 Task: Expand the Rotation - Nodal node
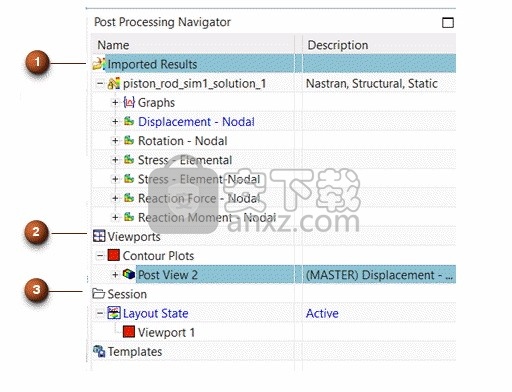point(115,141)
